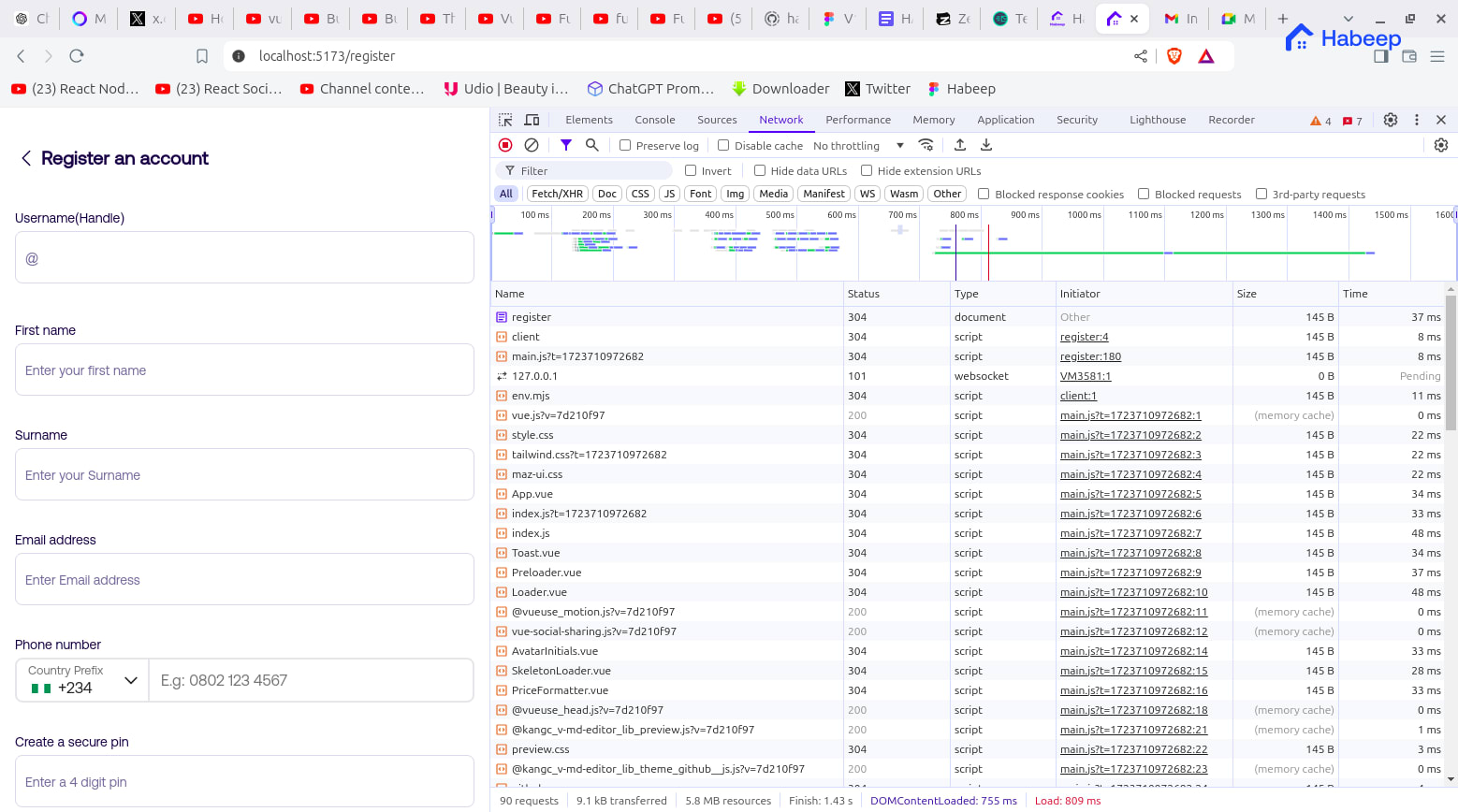Image resolution: width=1458 pixels, height=812 pixels.
Task: Tick the Hide data URLs checkbox
Action: pos(760,171)
